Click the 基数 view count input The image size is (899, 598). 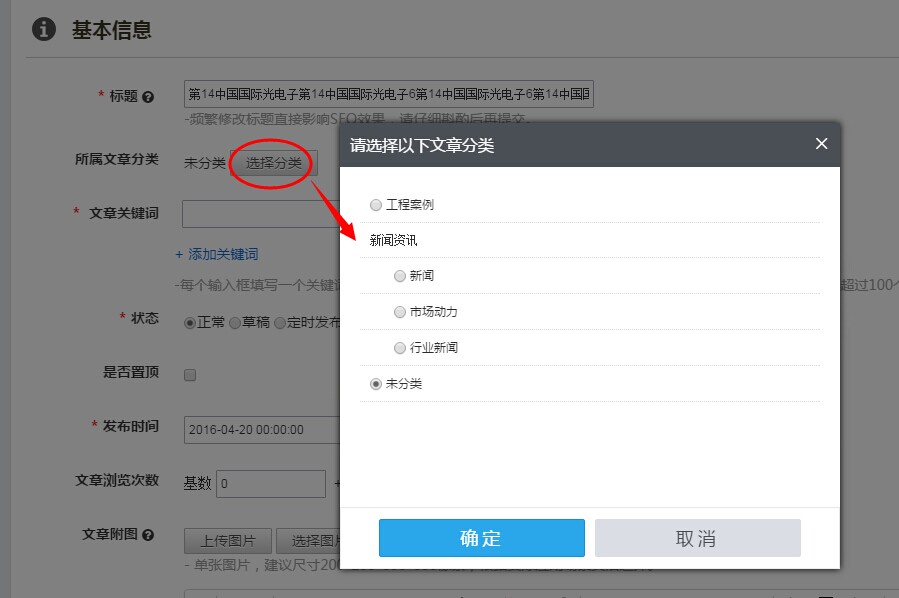click(270, 483)
